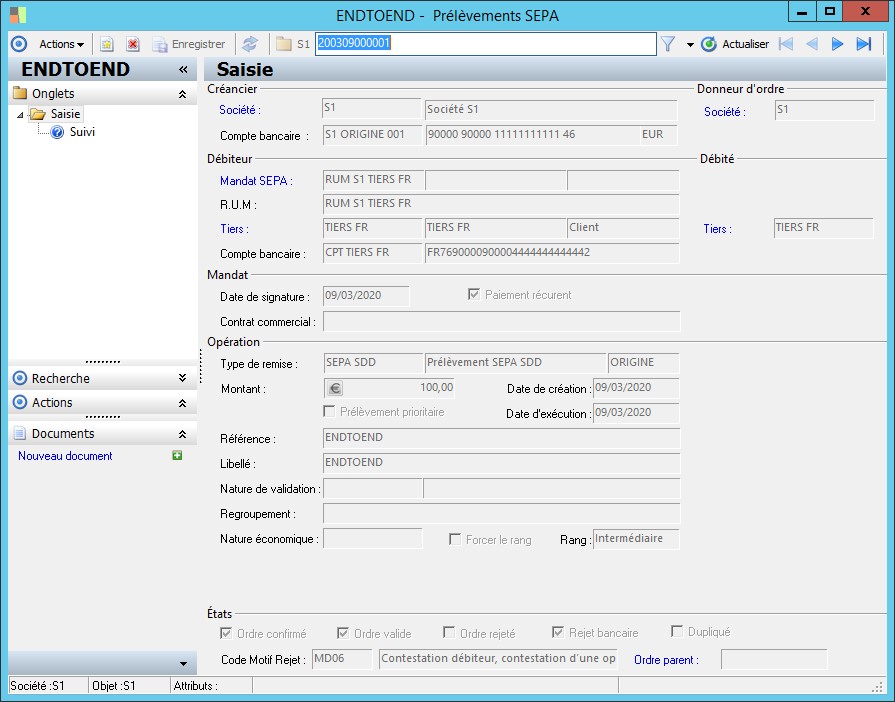
Task: Open the Nouveau document link
Action: [65, 456]
